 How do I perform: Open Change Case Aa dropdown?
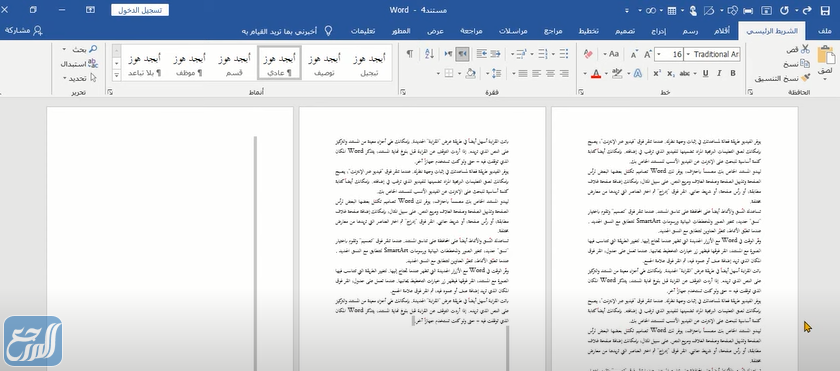[611, 55]
